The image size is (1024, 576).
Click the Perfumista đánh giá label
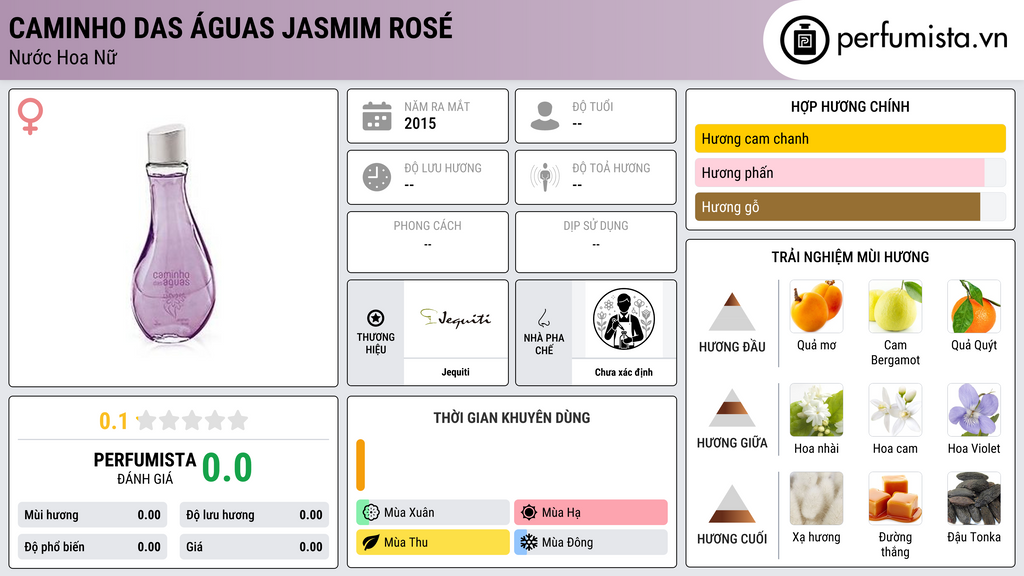[x=145, y=468]
